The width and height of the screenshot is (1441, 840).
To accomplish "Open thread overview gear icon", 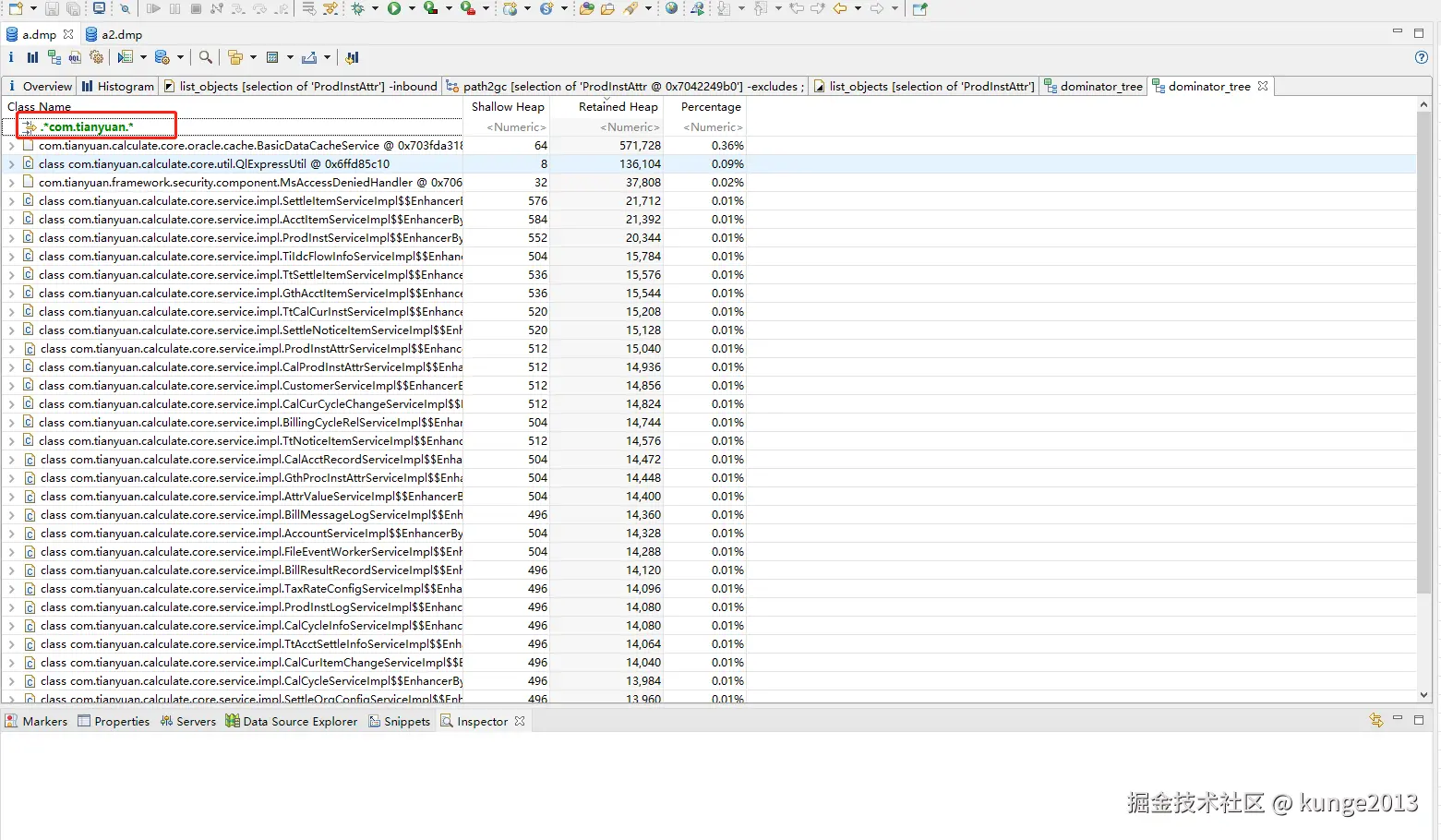I will (96, 57).
